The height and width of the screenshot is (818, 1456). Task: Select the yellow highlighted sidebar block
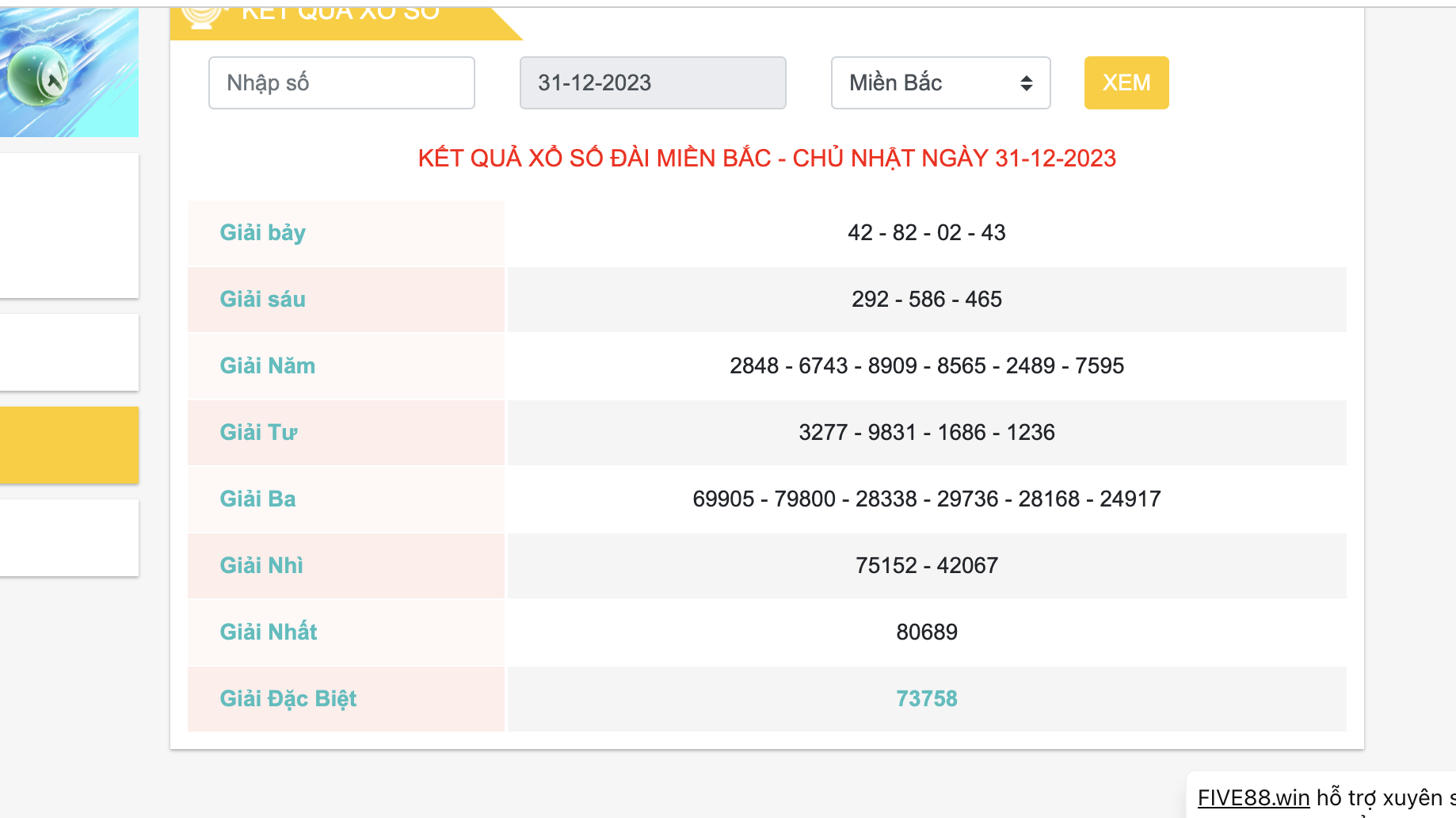[x=69, y=445]
